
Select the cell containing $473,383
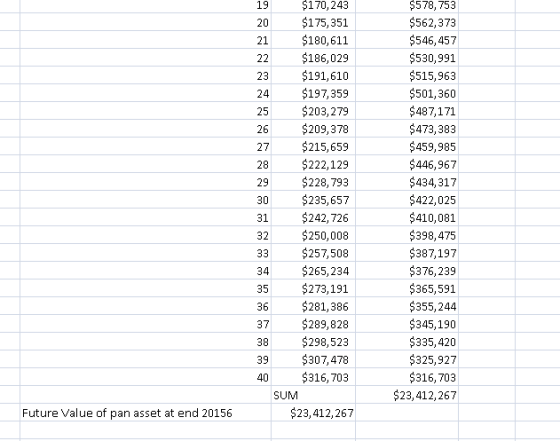point(407,129)
